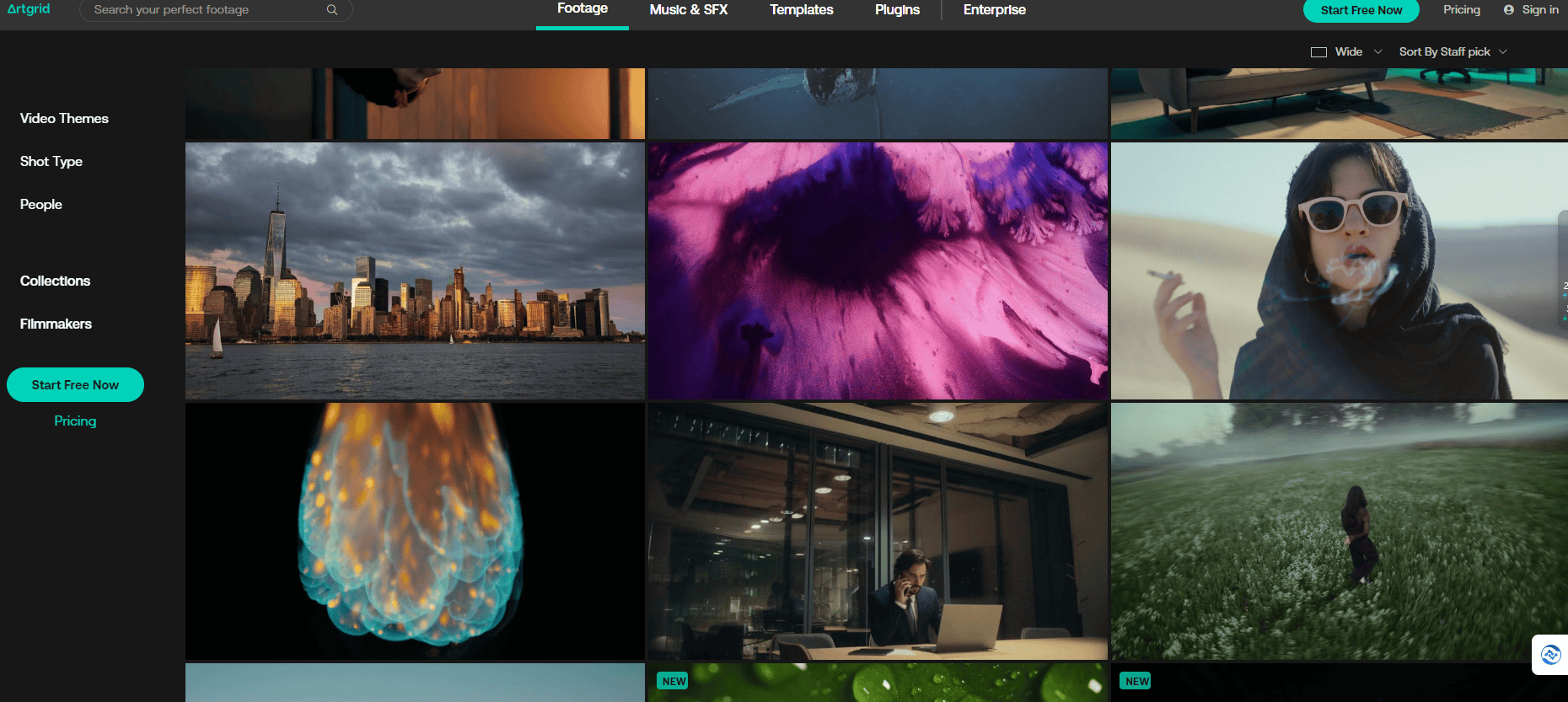1568x702 pixels.
Task: Click the search magnifier icon
Action: [x=332, y=10]
